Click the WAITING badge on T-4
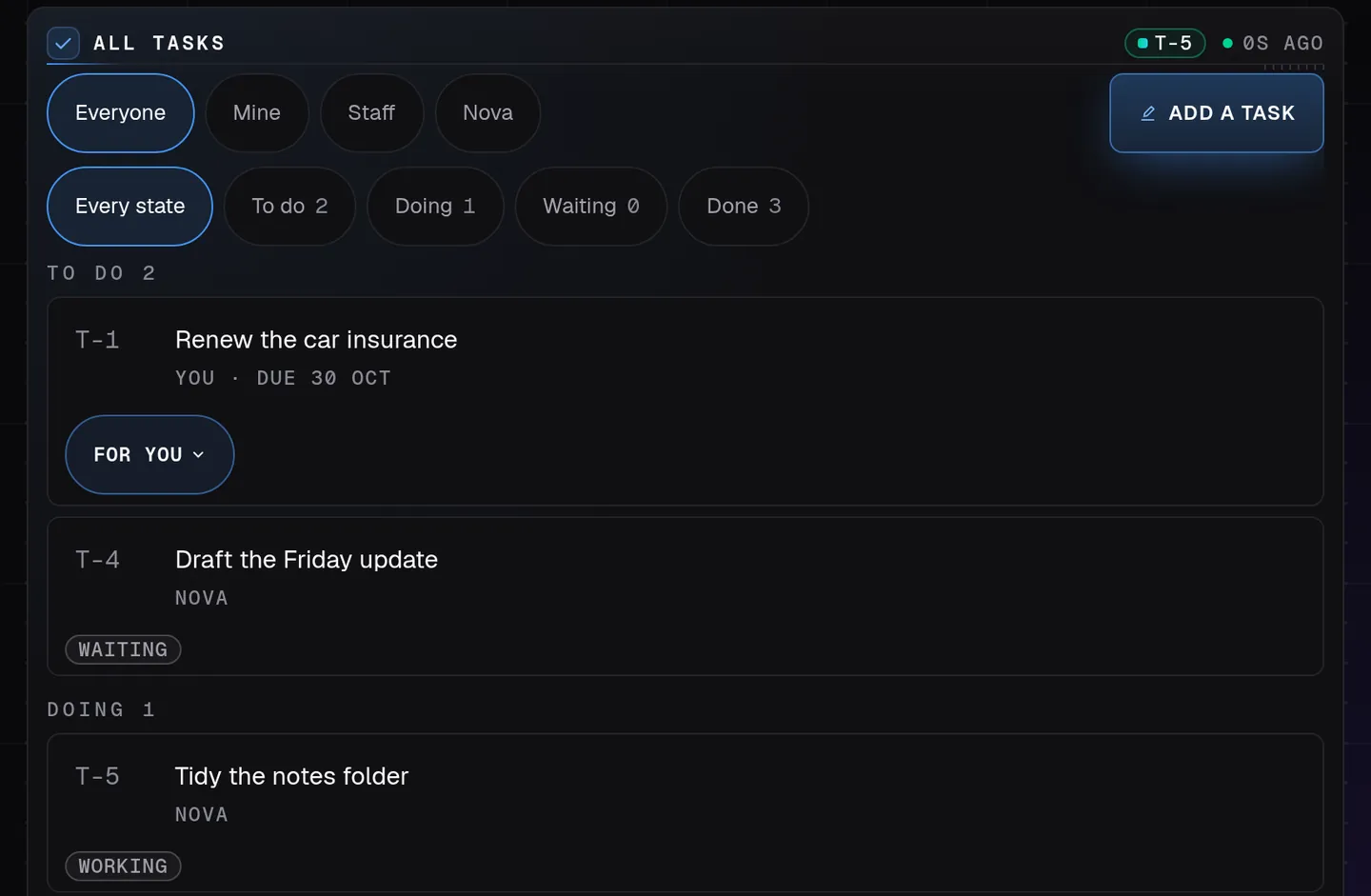The image size is (1371, 896). click(123, 649)
